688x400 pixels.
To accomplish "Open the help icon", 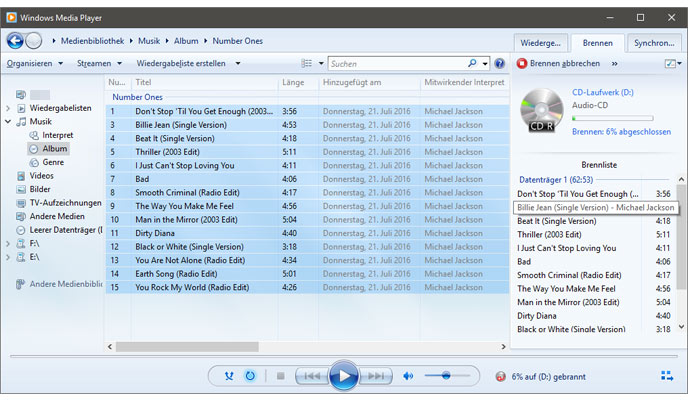I will click(499, 63).
